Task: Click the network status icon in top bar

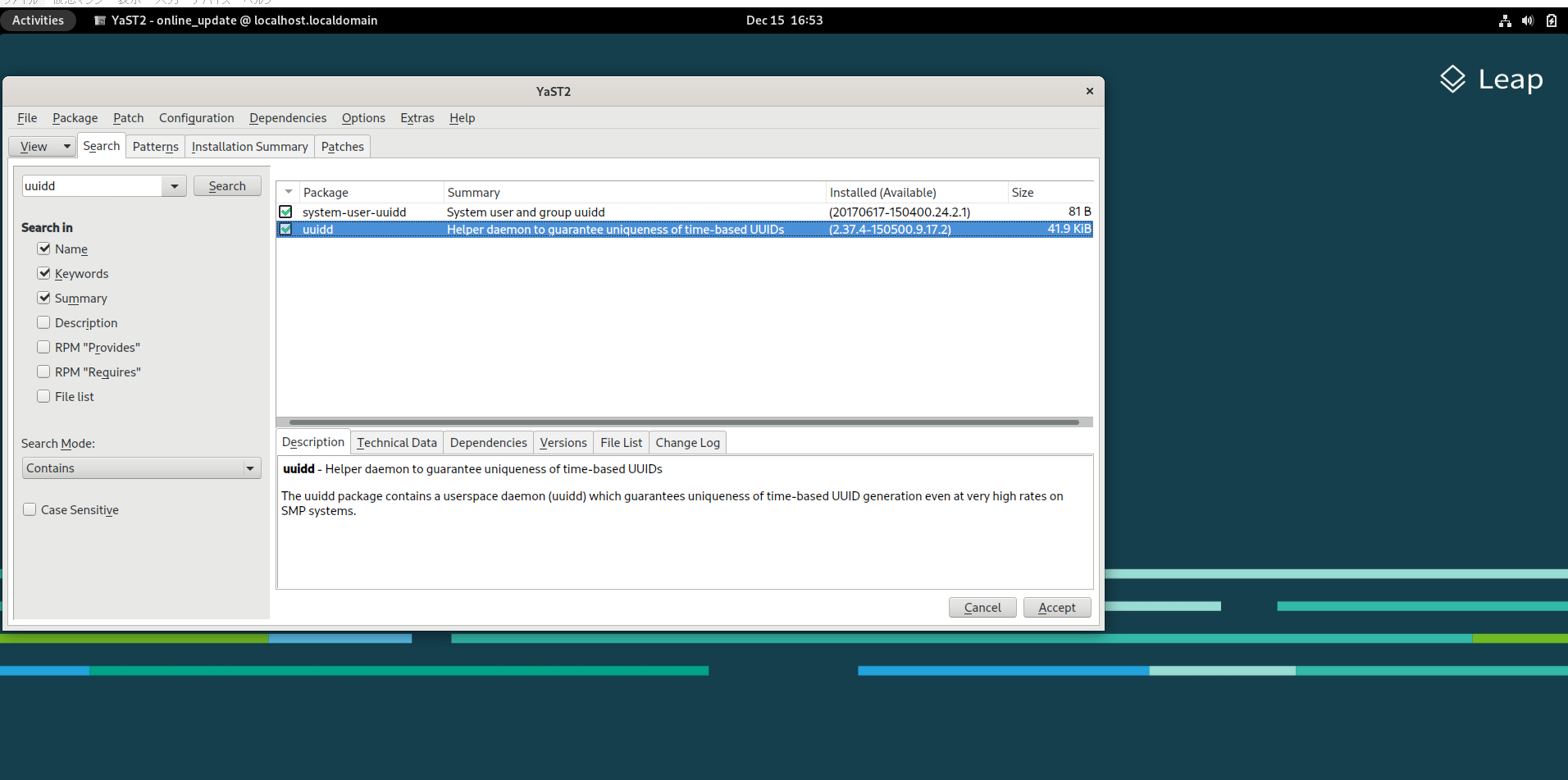Action: pos(1505,21)
